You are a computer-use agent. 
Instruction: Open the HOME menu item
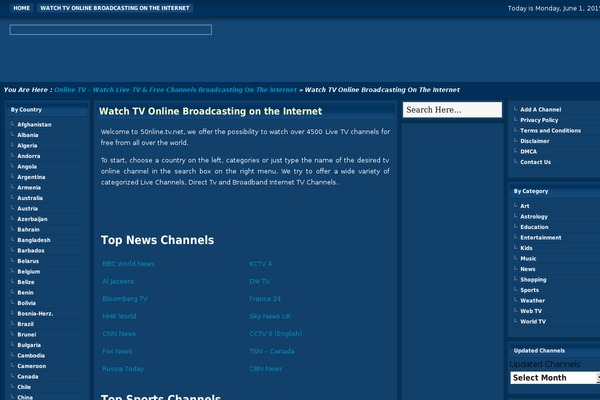pos(21,8)
